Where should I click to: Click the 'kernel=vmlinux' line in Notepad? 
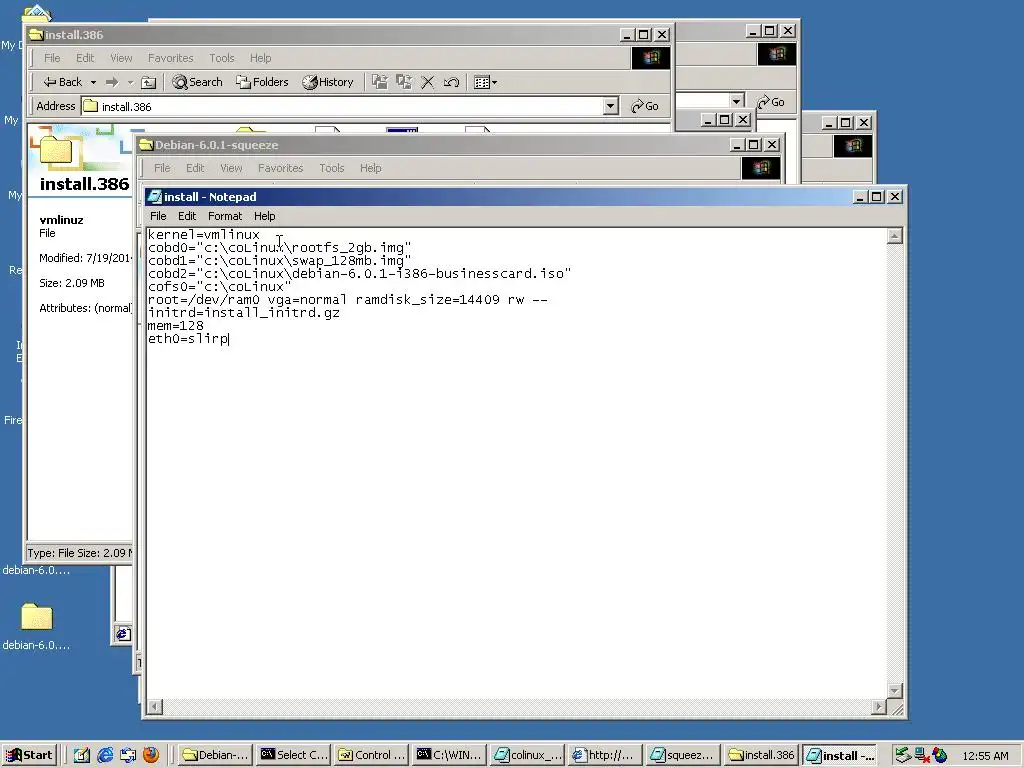[204, 234]
